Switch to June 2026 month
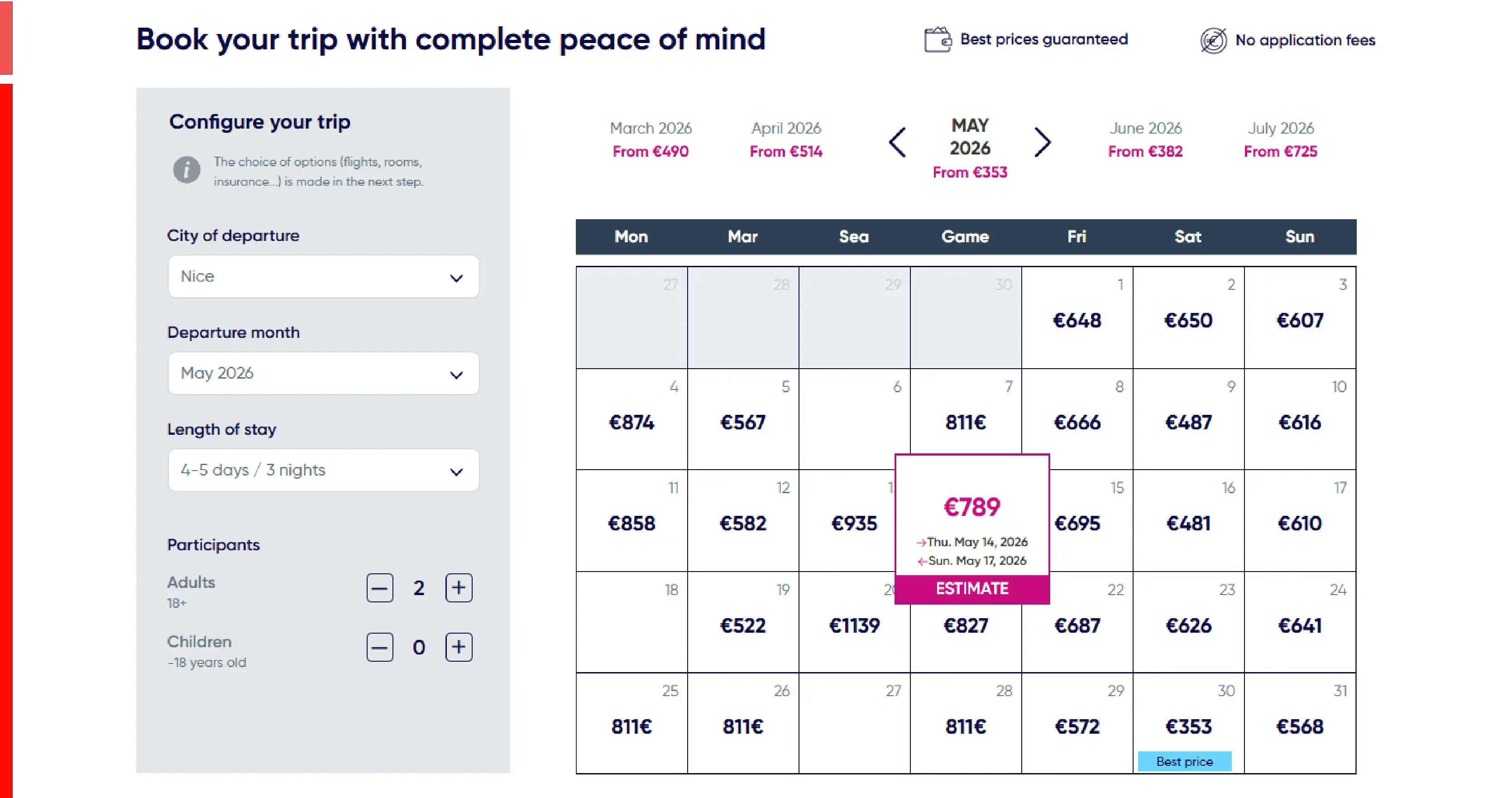Screen dimensions: 1512x798 click(x=1145, y=140)
